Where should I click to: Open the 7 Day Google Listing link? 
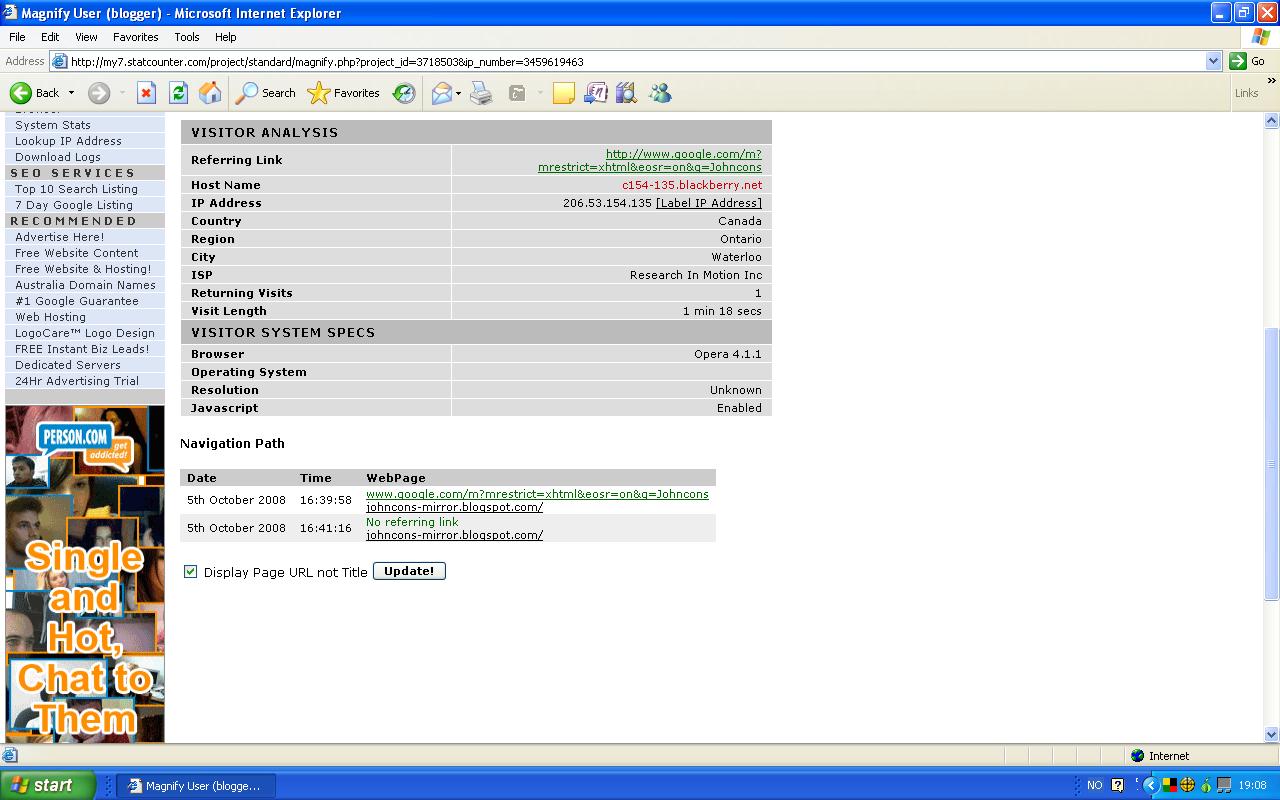74,205
